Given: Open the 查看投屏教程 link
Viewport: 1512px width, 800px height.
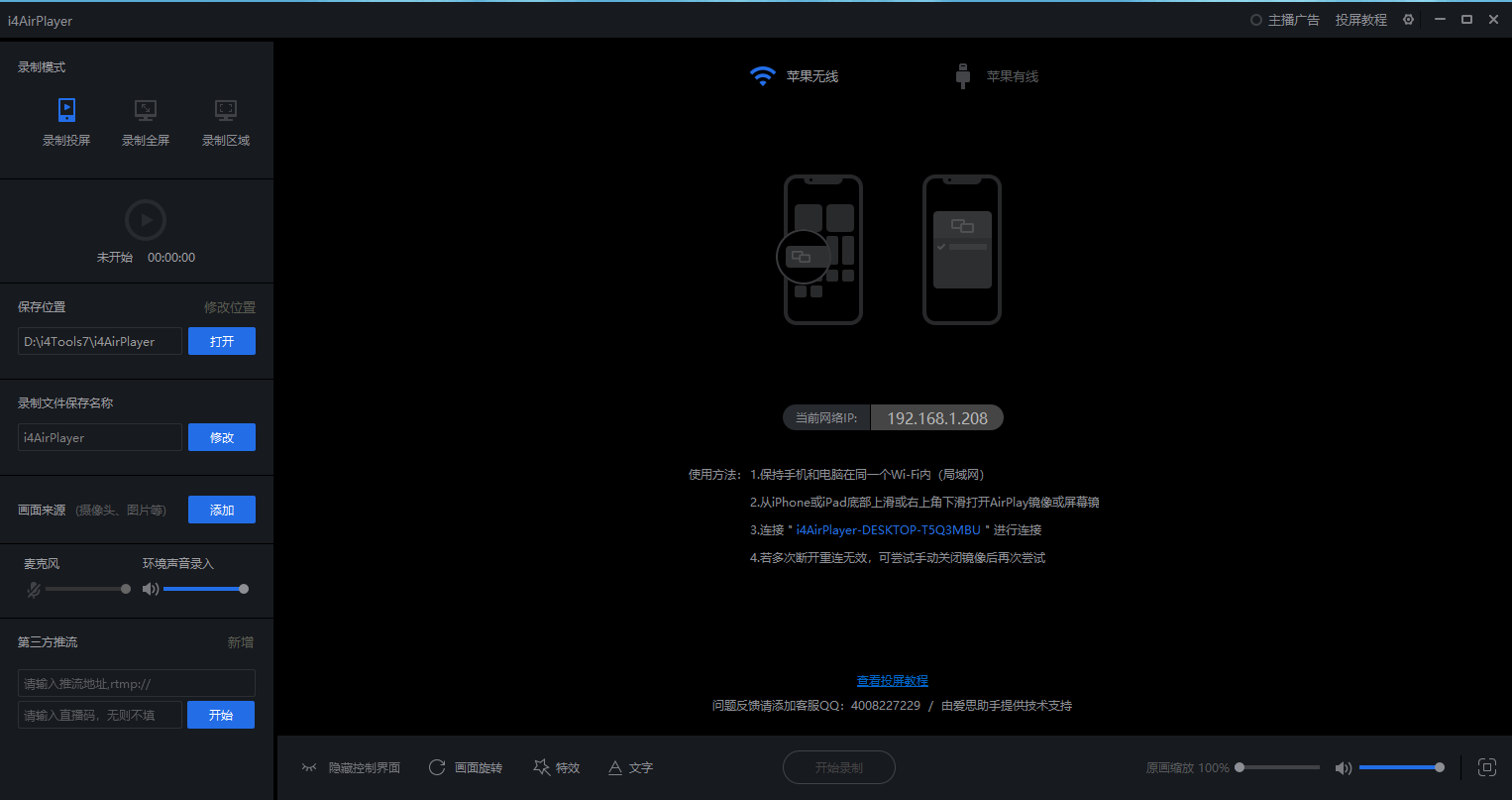Looking at the screenshot, I should [893, 681].
